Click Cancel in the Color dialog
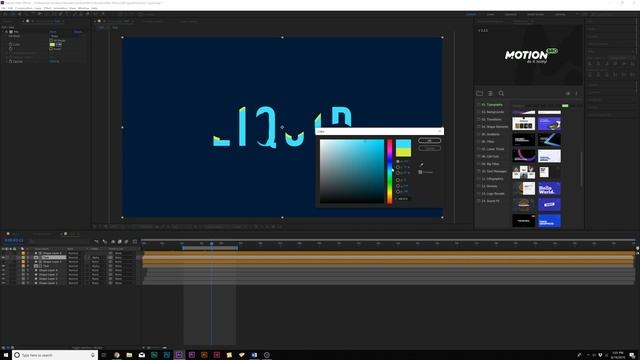The width and height of the screenshot is (640, 360). tap(429, 148)
